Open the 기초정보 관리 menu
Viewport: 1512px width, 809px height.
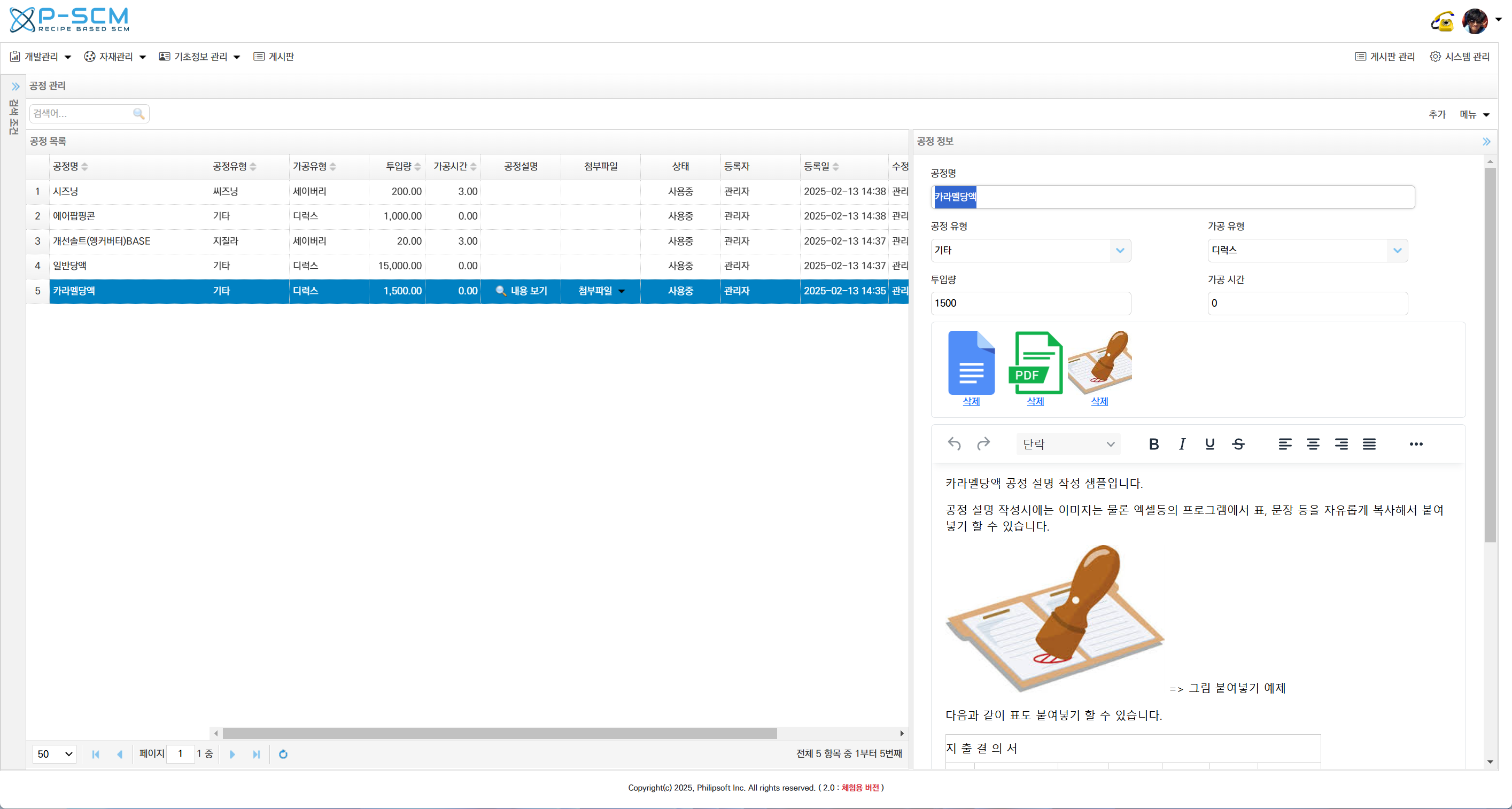199,56
